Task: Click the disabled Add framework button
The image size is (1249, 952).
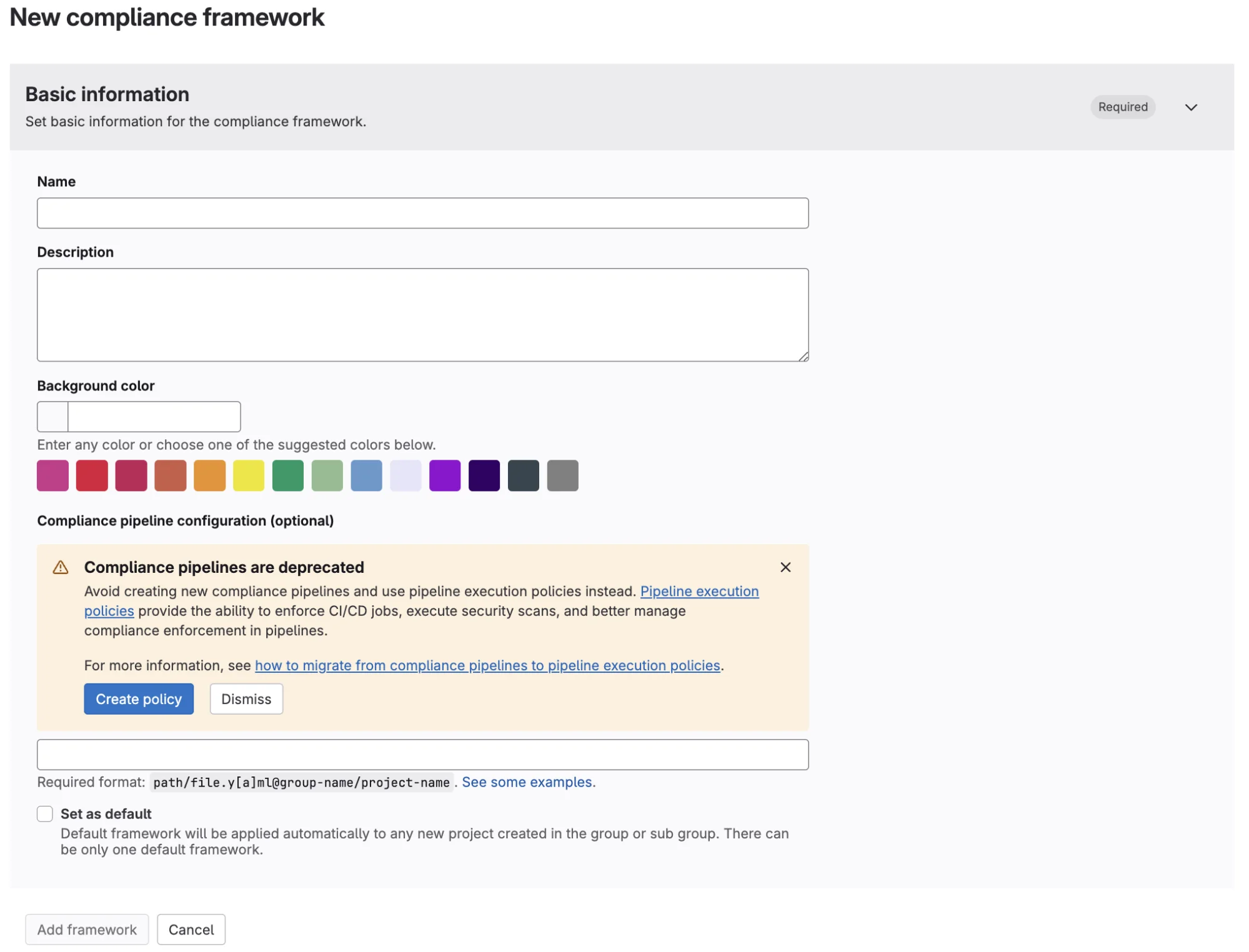Action: pos(87,930)
